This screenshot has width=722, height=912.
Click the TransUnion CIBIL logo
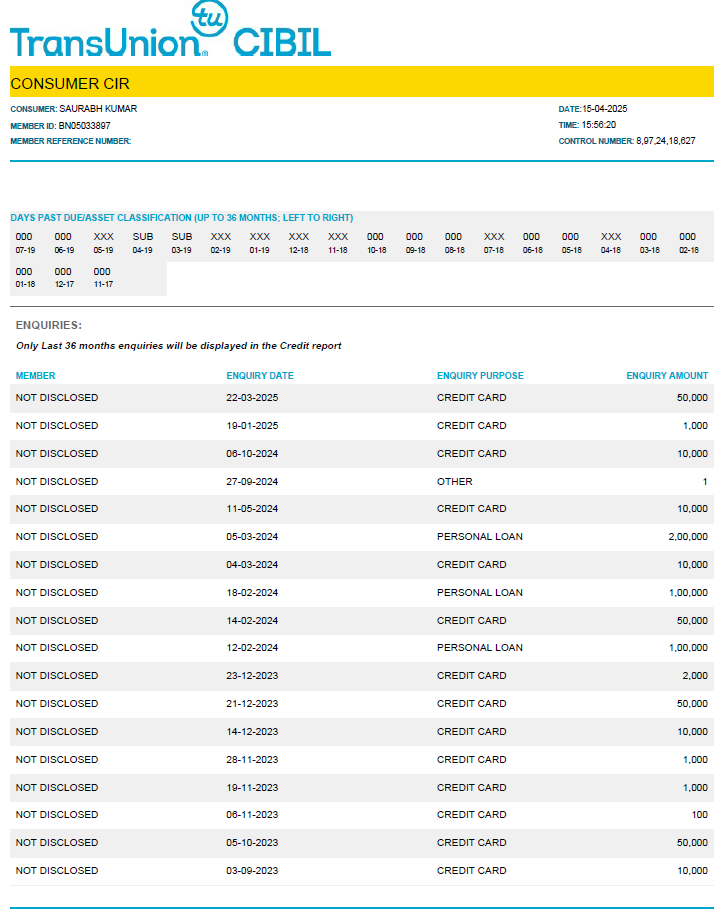click(170, 41)
